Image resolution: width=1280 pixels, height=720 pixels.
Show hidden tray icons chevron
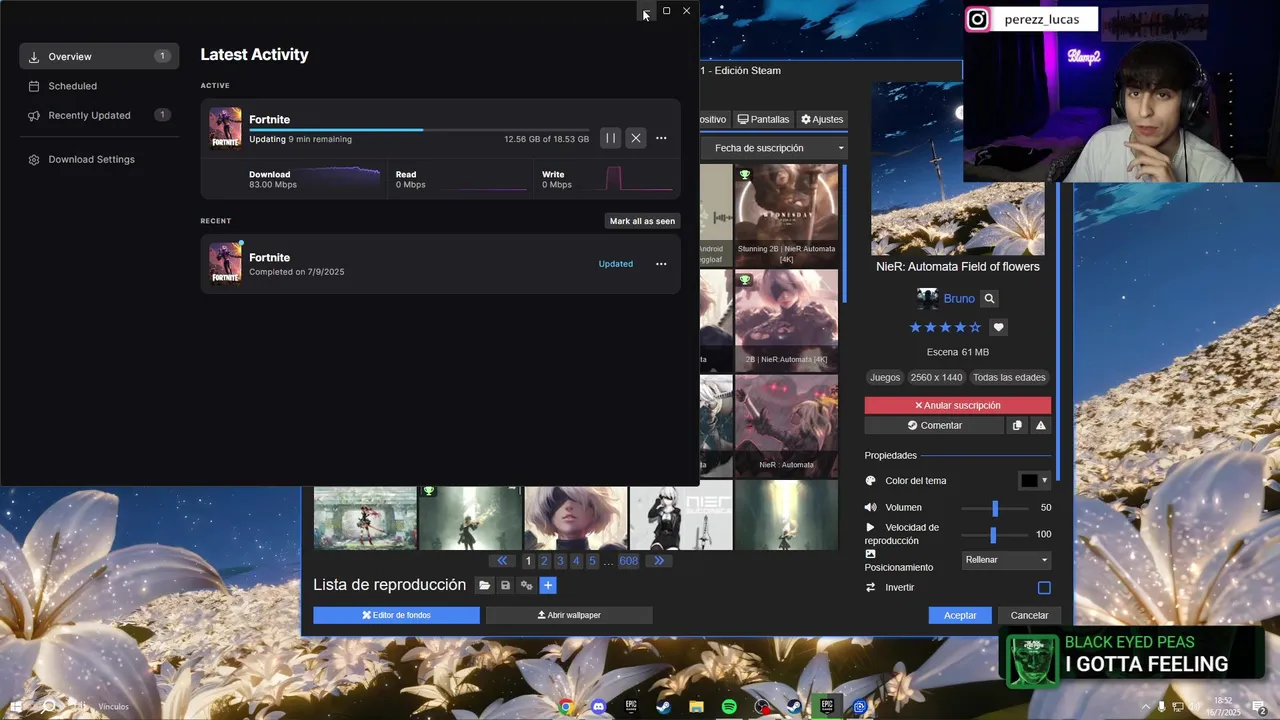click(x=1145, y=707)
